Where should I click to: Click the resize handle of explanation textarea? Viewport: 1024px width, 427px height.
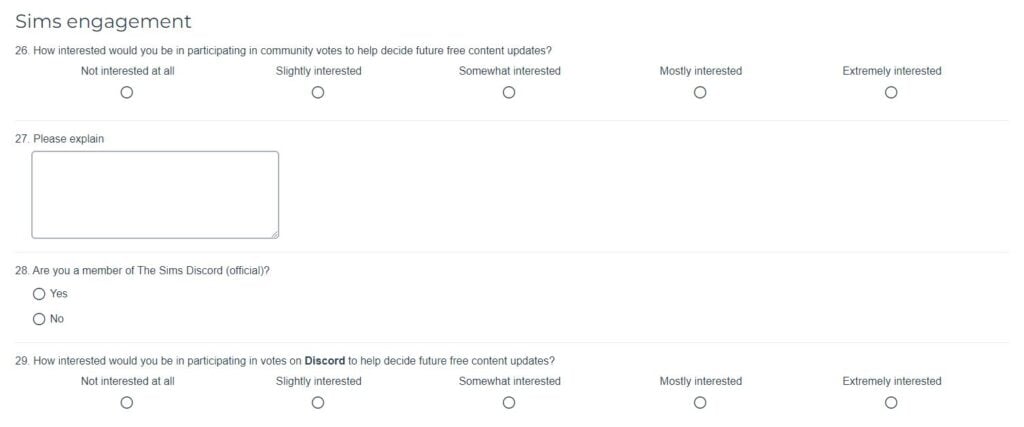[x=275, y=234]
